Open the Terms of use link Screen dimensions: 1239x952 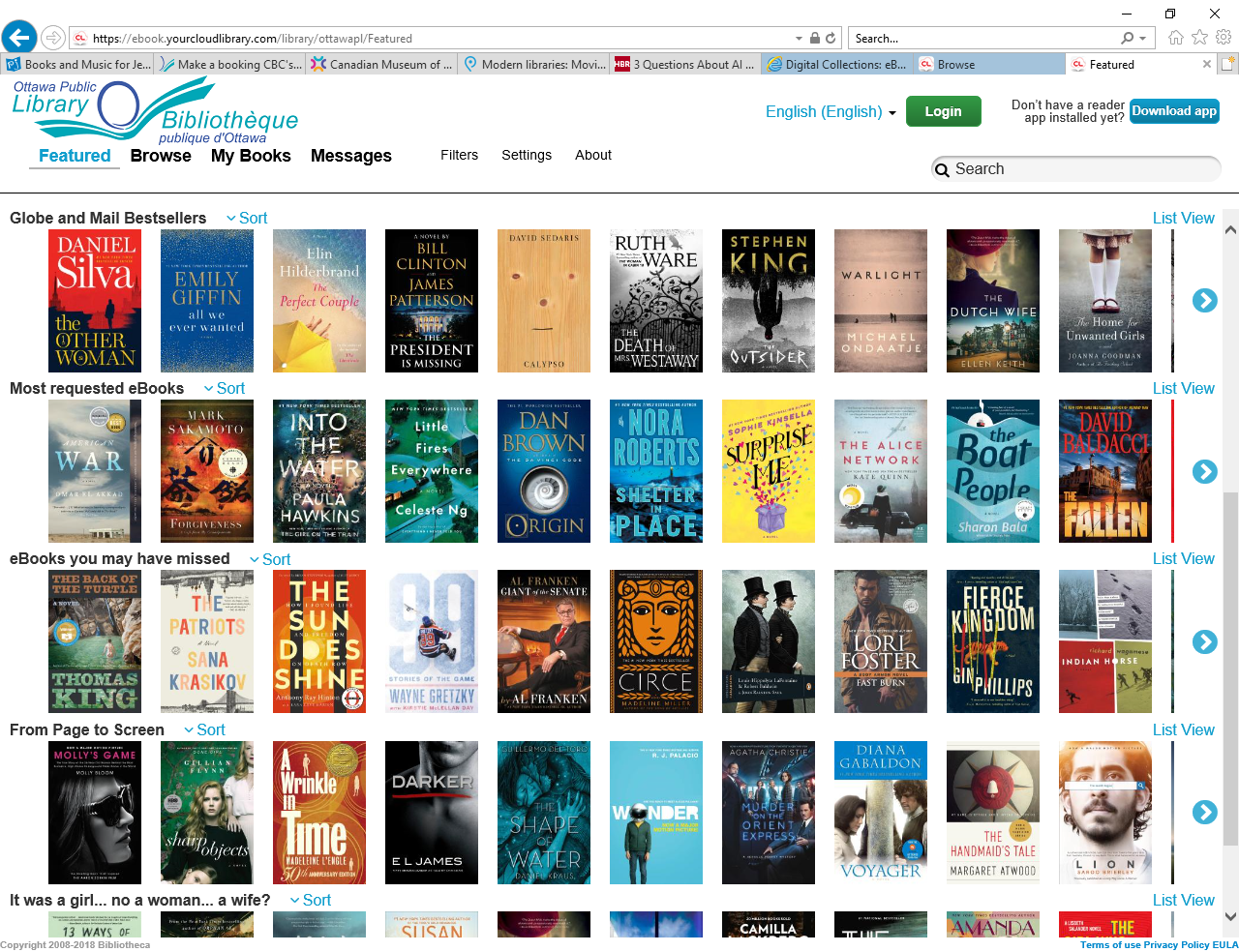[1110, 945]
